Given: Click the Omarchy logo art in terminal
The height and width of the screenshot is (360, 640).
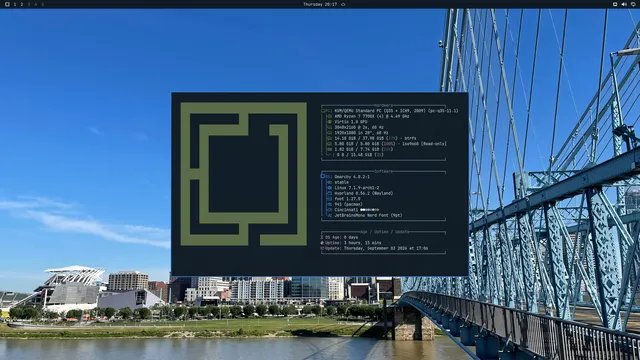Looking at the screenshot, I should pyautogui.click(x=244, y=174).
